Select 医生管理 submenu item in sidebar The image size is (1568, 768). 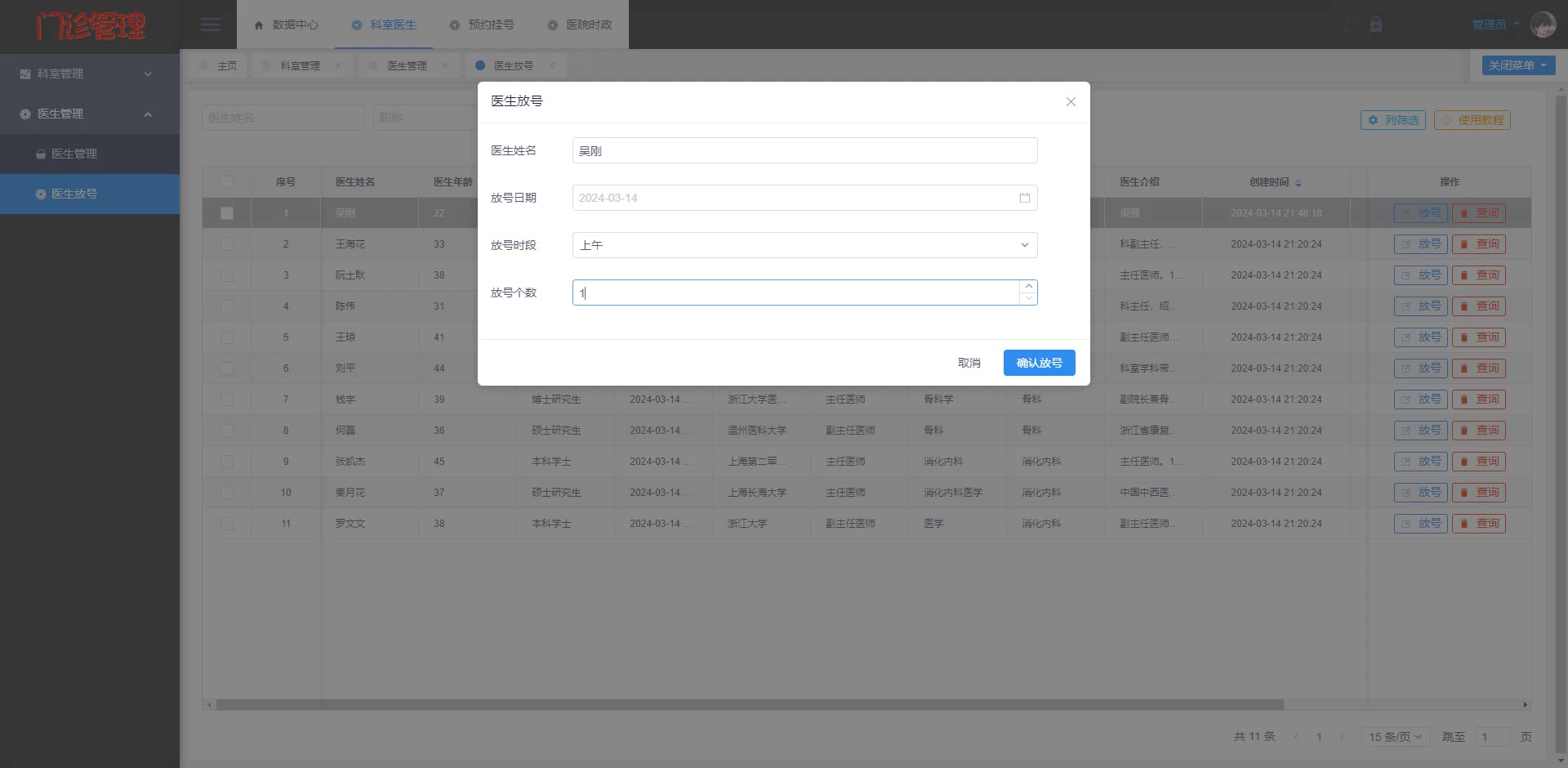[x=90, y=154]
